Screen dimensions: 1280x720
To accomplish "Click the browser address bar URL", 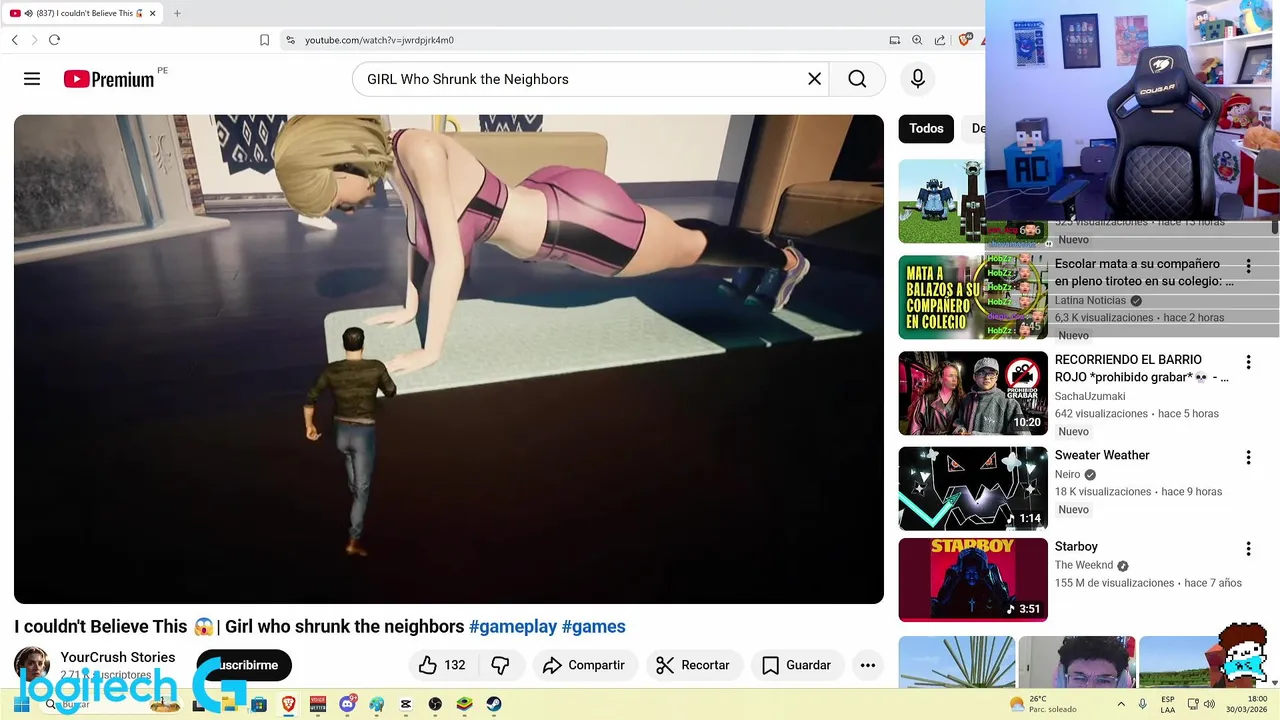I will (x=379, y=40).
